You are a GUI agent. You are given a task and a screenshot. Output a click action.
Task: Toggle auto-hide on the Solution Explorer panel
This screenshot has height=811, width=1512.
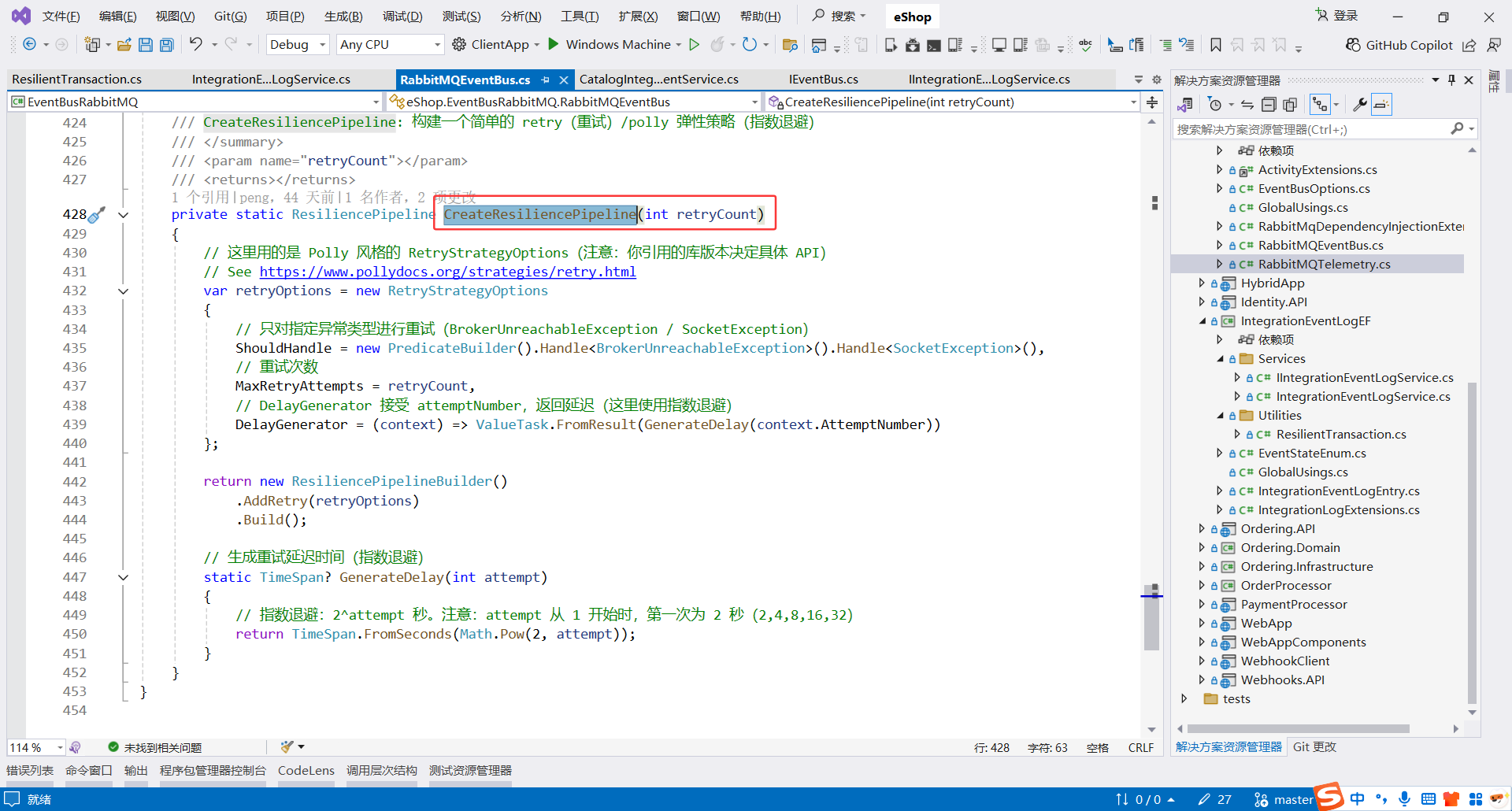1451,80
